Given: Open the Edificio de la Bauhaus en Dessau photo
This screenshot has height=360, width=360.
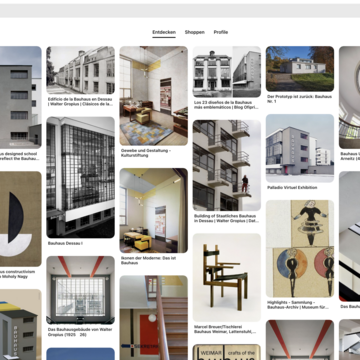Looking at the screenshot, I should click(x=80, y=70).
